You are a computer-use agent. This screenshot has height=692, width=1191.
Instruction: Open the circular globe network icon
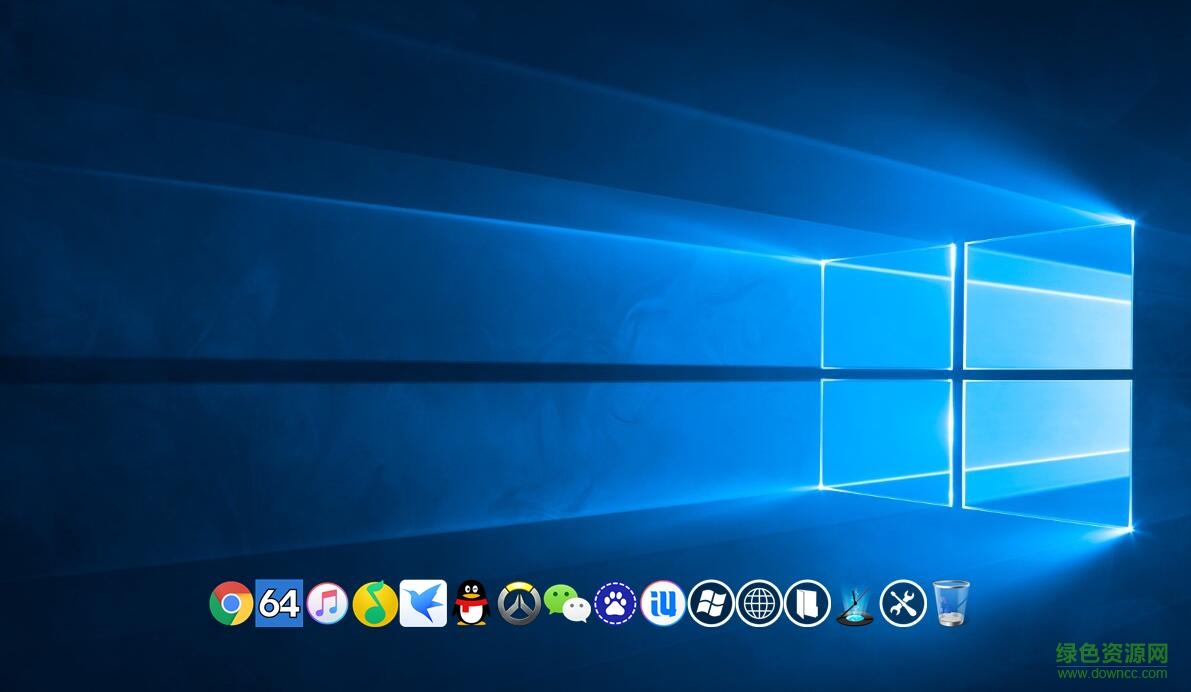pyautogui.click(x=759, y=604)
